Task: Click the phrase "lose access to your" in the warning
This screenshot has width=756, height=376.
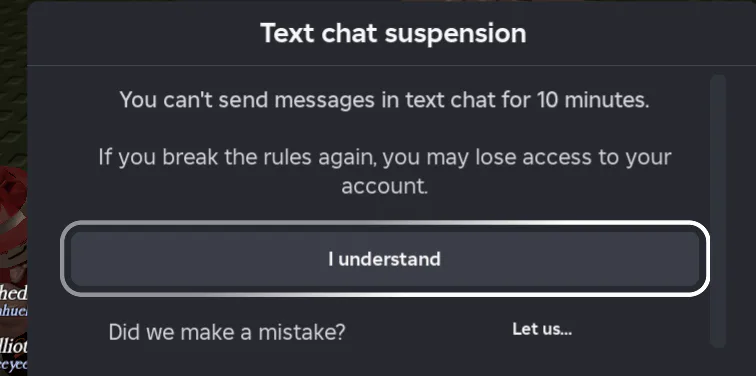Action: pyautogui.click(x=574, y=158)
